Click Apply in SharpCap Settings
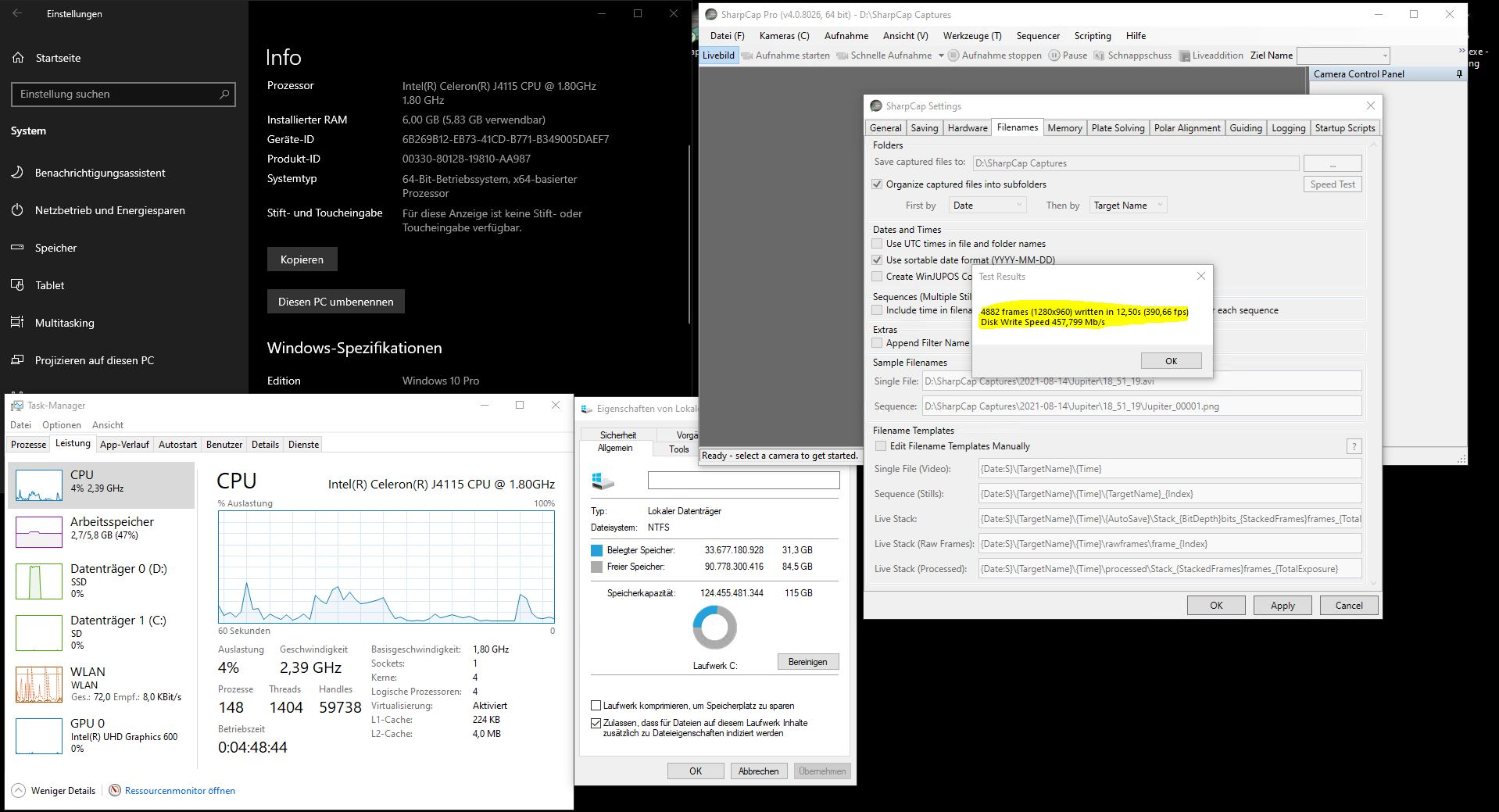The width and height of the screenshot is (1499, 812). (x=1283, y=606)
